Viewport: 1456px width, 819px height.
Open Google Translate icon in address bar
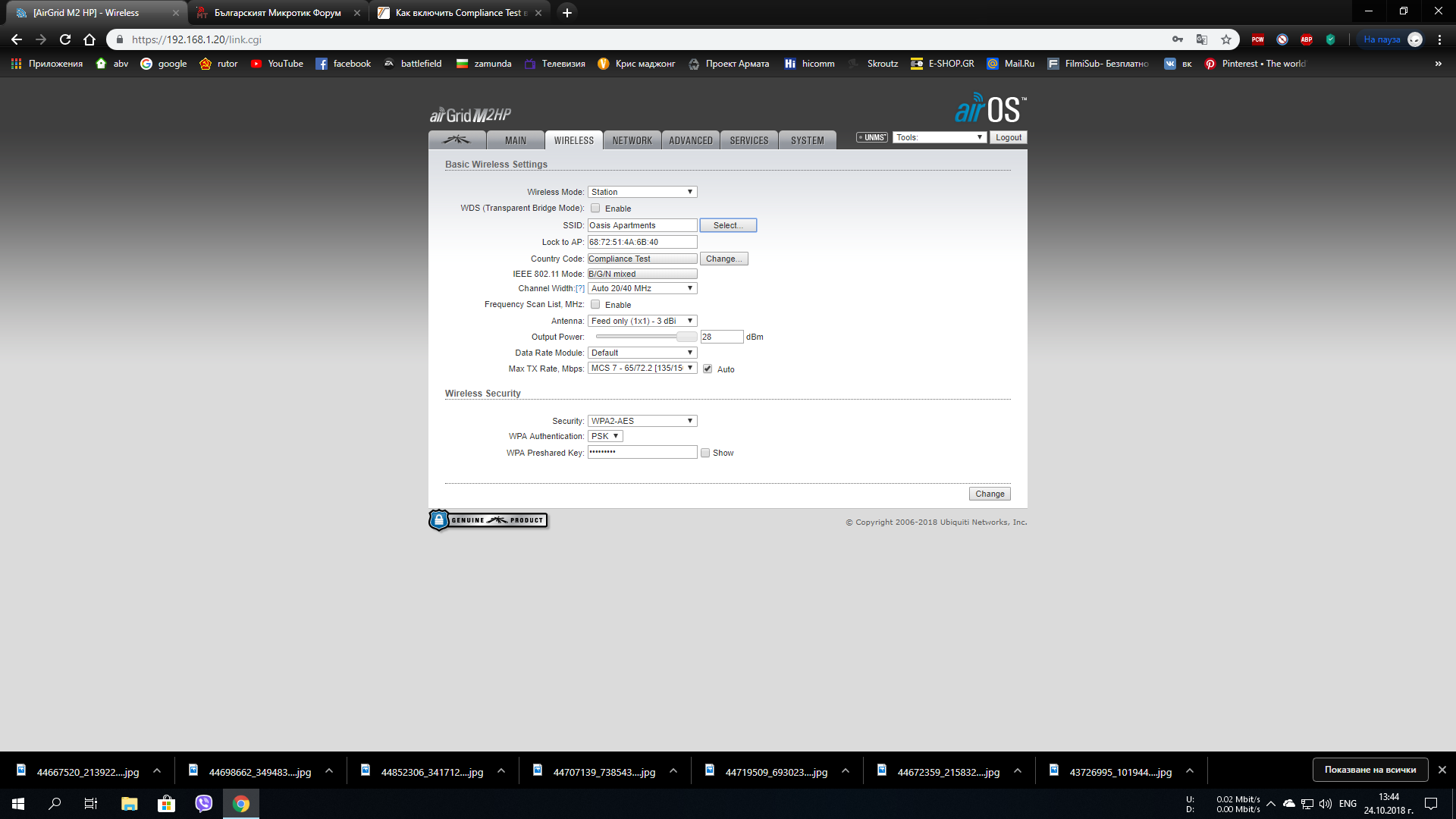(1202, 39)
